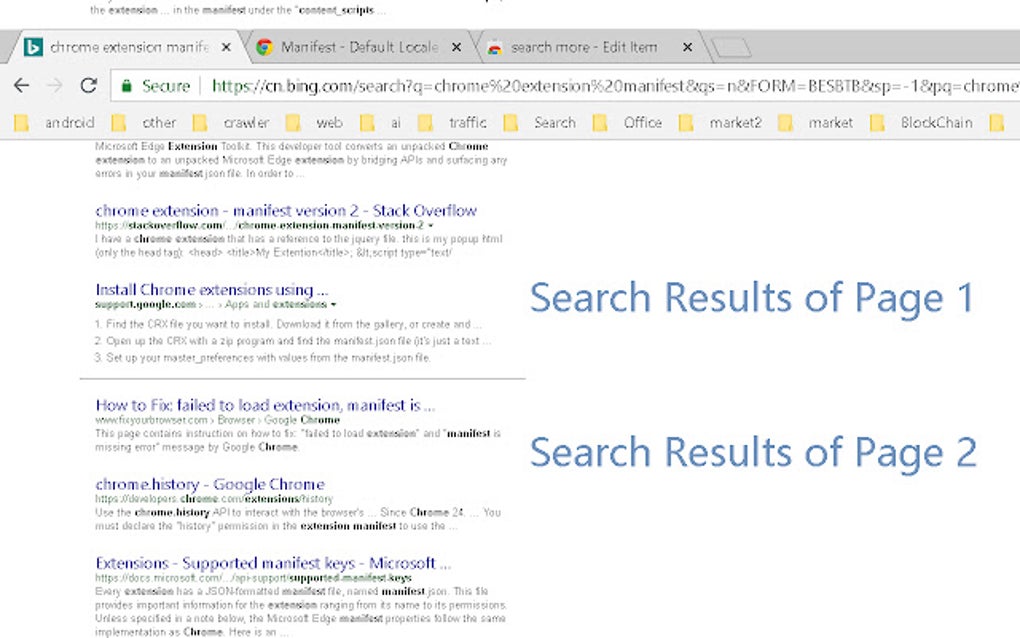Expand dropdown arrow beside stackoverflow.com URL

pos(431,226)
